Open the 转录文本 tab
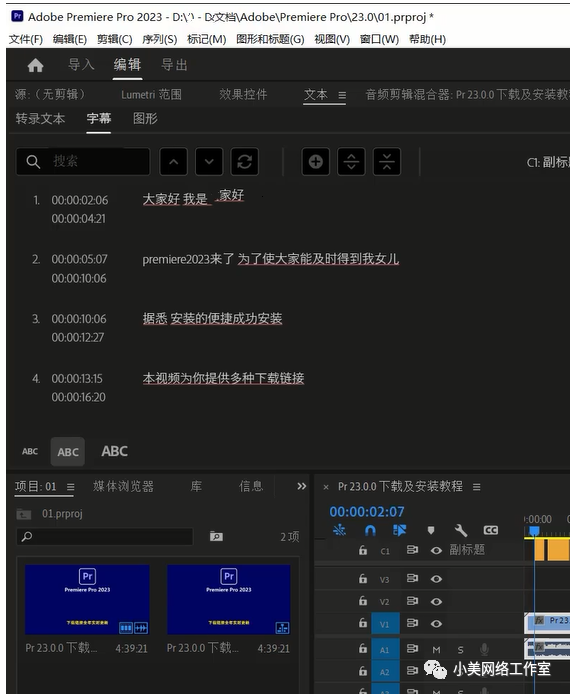The height and width of the screenshot is (696, 570). 40,119
